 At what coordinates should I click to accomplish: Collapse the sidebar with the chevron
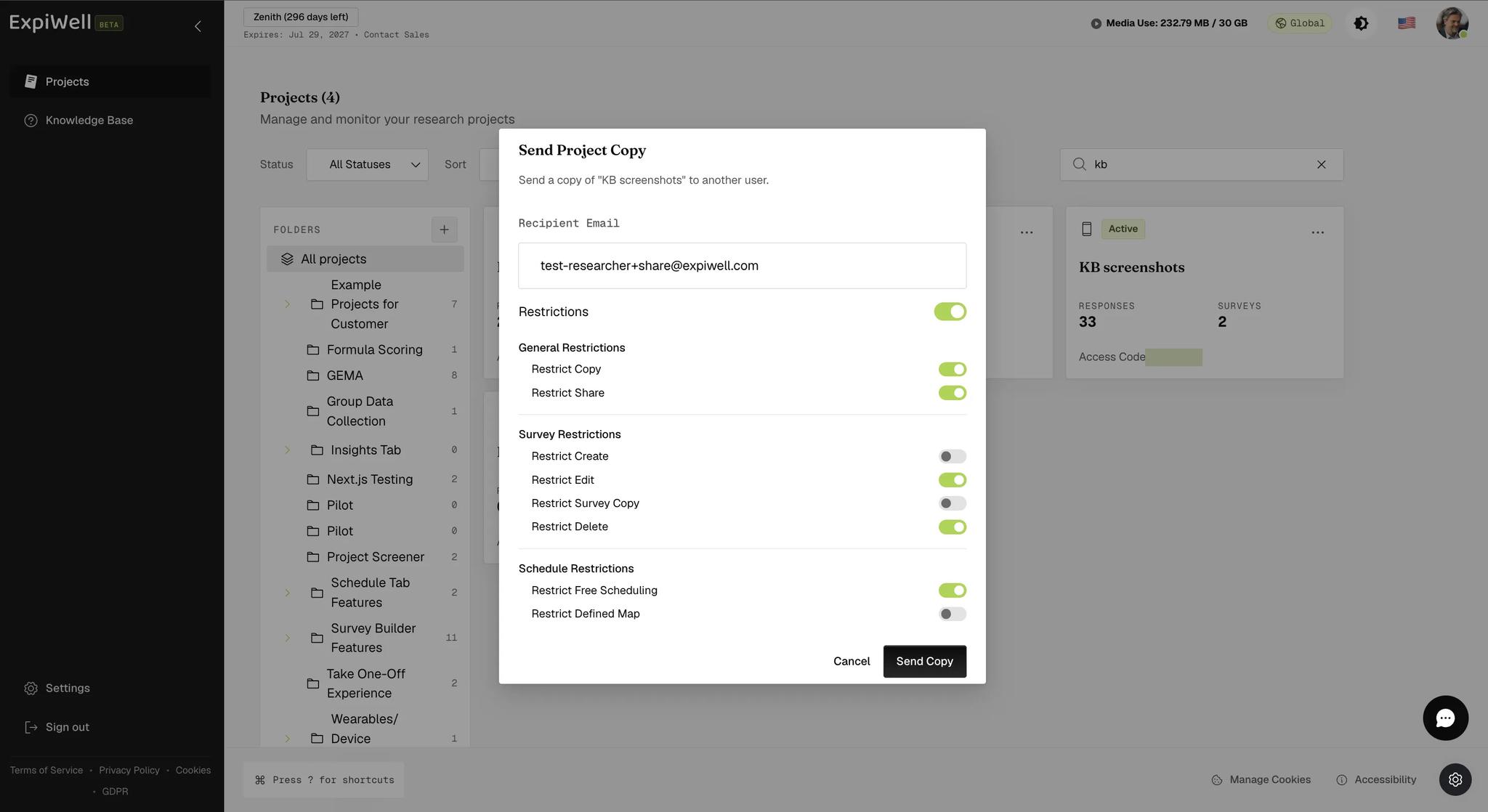click(x=198, y=26)
